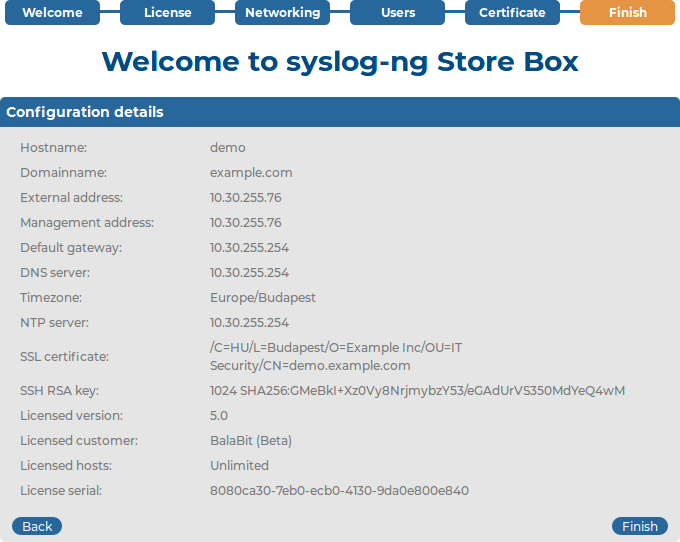Click the 'Licensed customer:' label
The width and height of the screenshot is (680, 542).
coord(79,441)
